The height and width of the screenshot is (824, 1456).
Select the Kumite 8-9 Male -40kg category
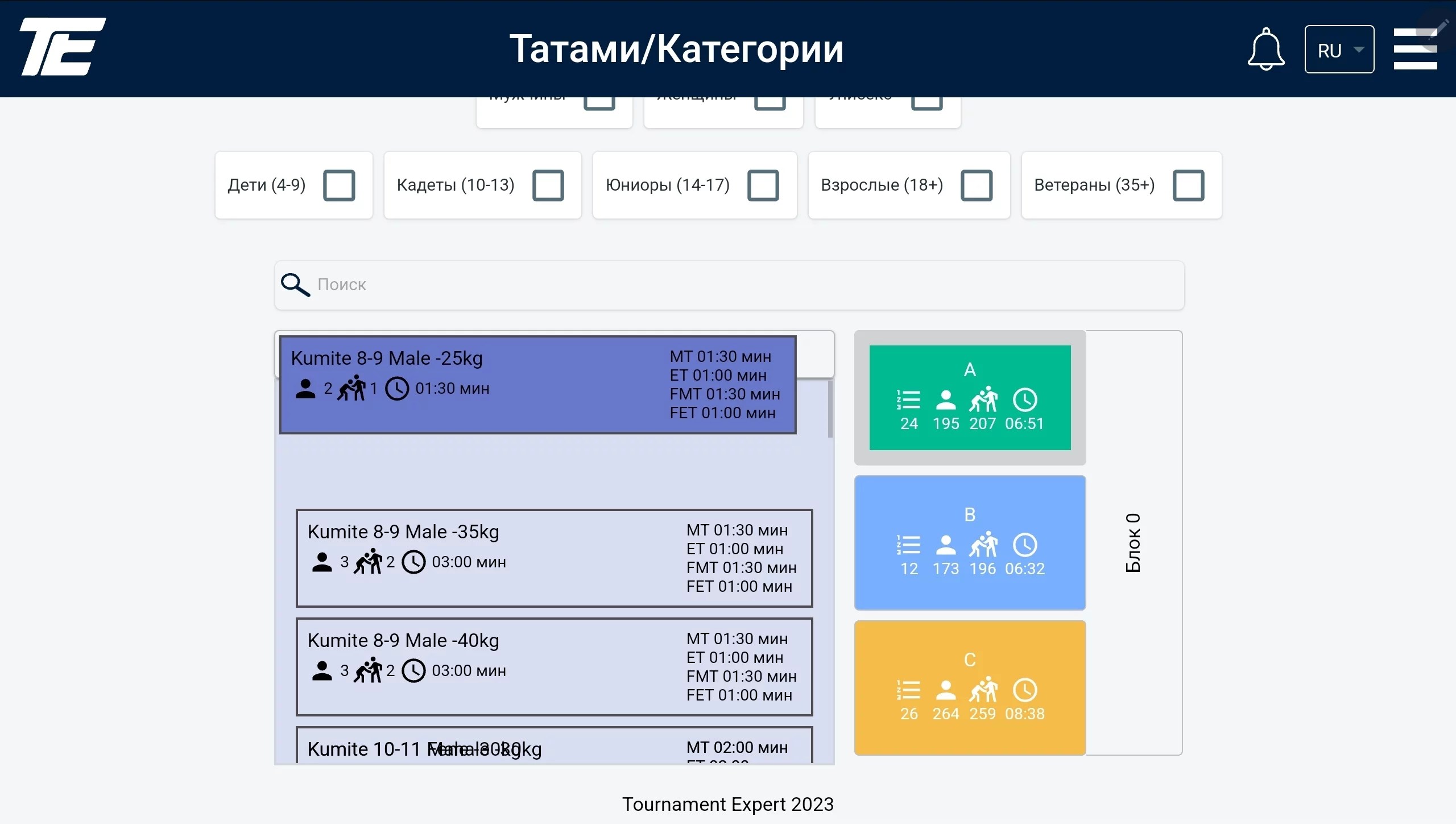point(554,667)
